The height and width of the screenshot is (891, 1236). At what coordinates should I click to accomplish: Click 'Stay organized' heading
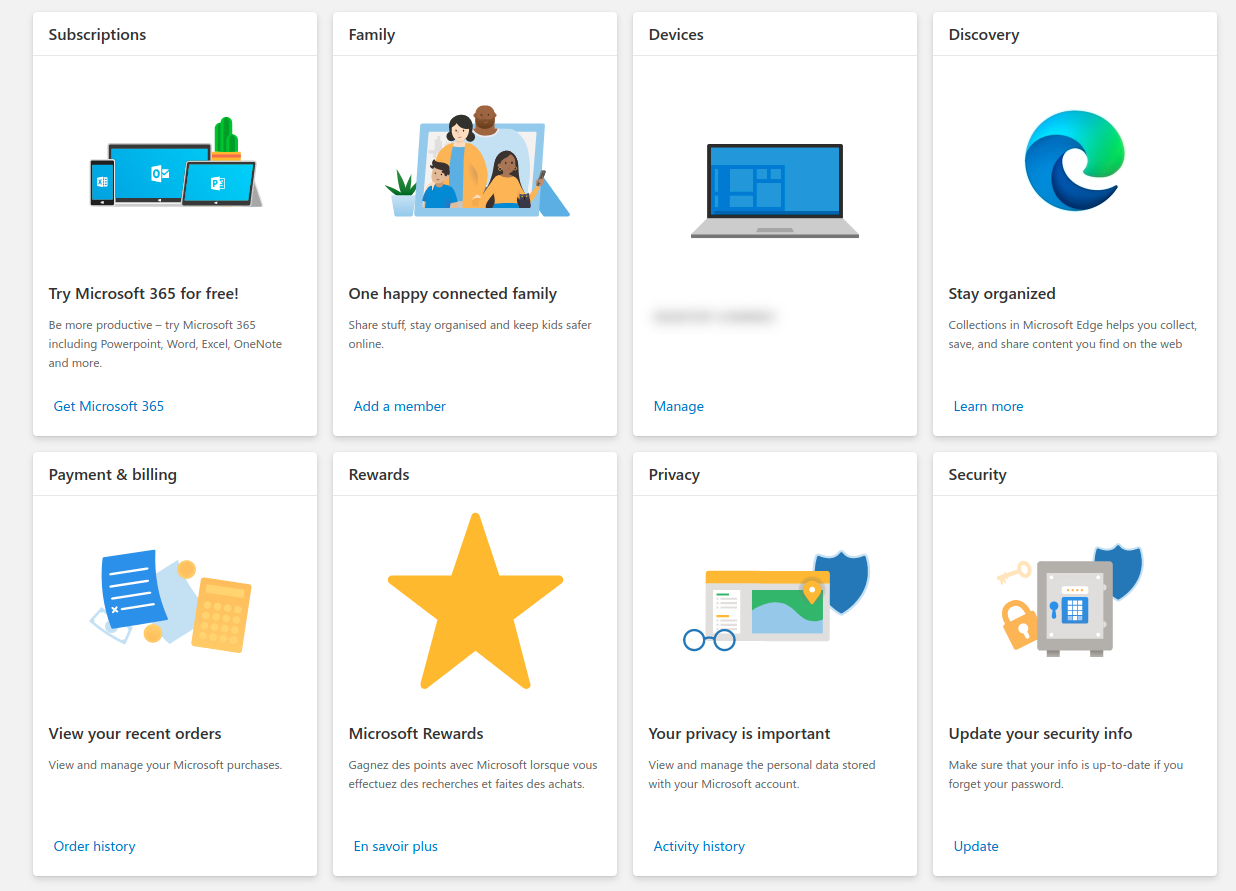coord(1002,293)
